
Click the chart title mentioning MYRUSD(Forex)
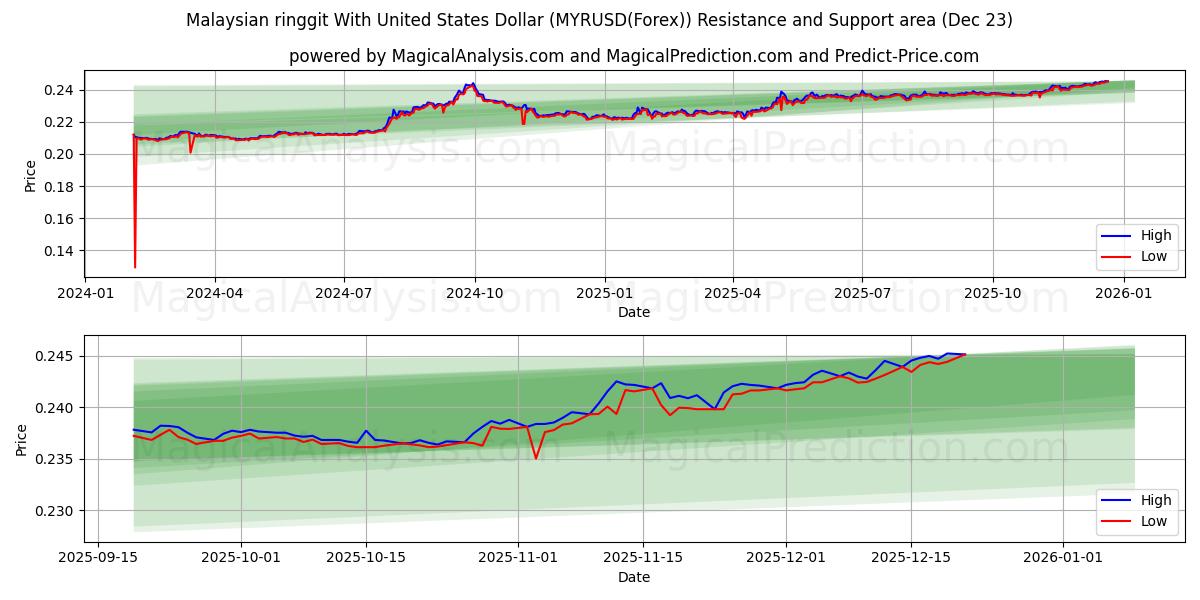[600, 19]
